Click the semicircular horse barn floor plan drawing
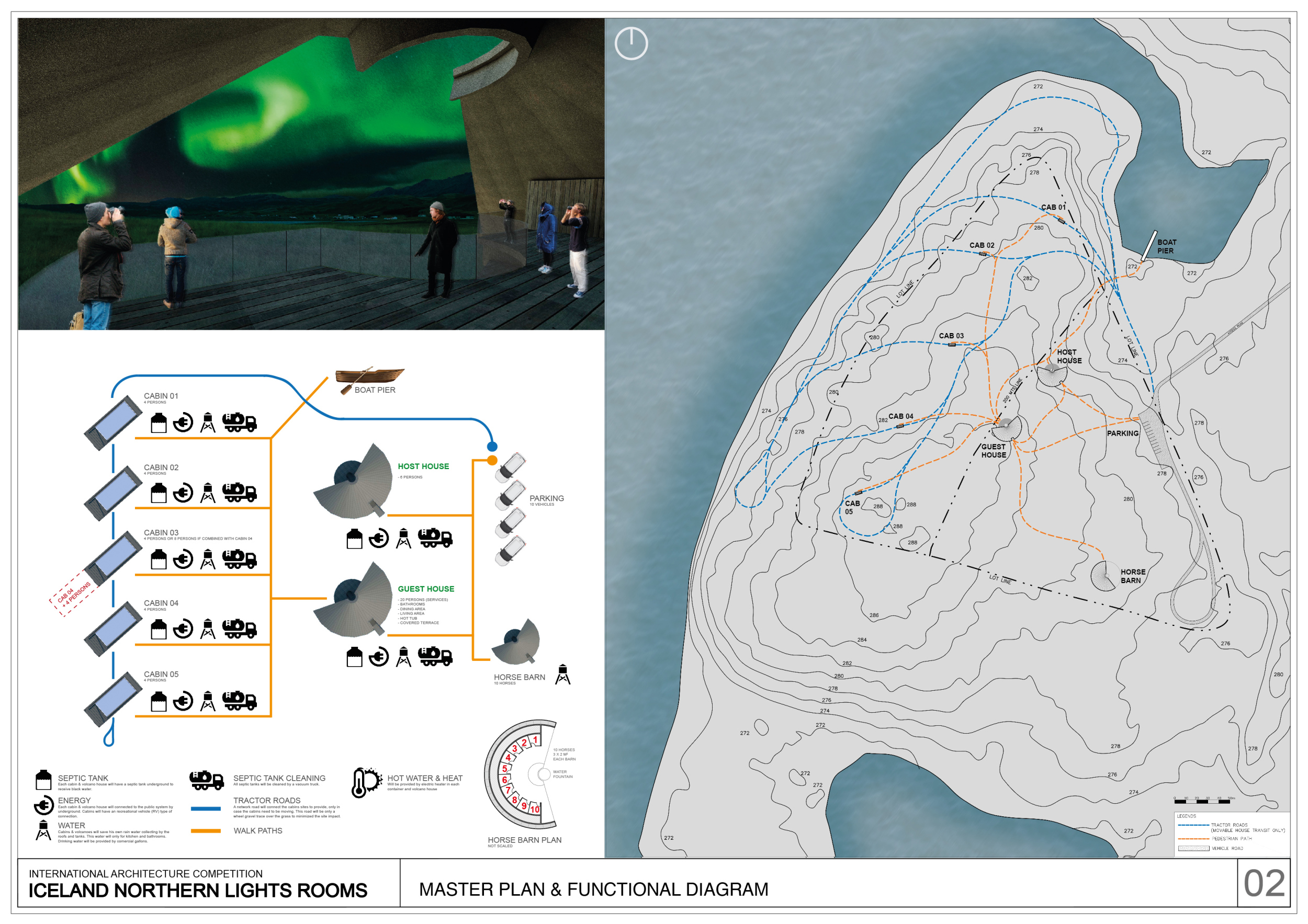 (x=520, y=774)
